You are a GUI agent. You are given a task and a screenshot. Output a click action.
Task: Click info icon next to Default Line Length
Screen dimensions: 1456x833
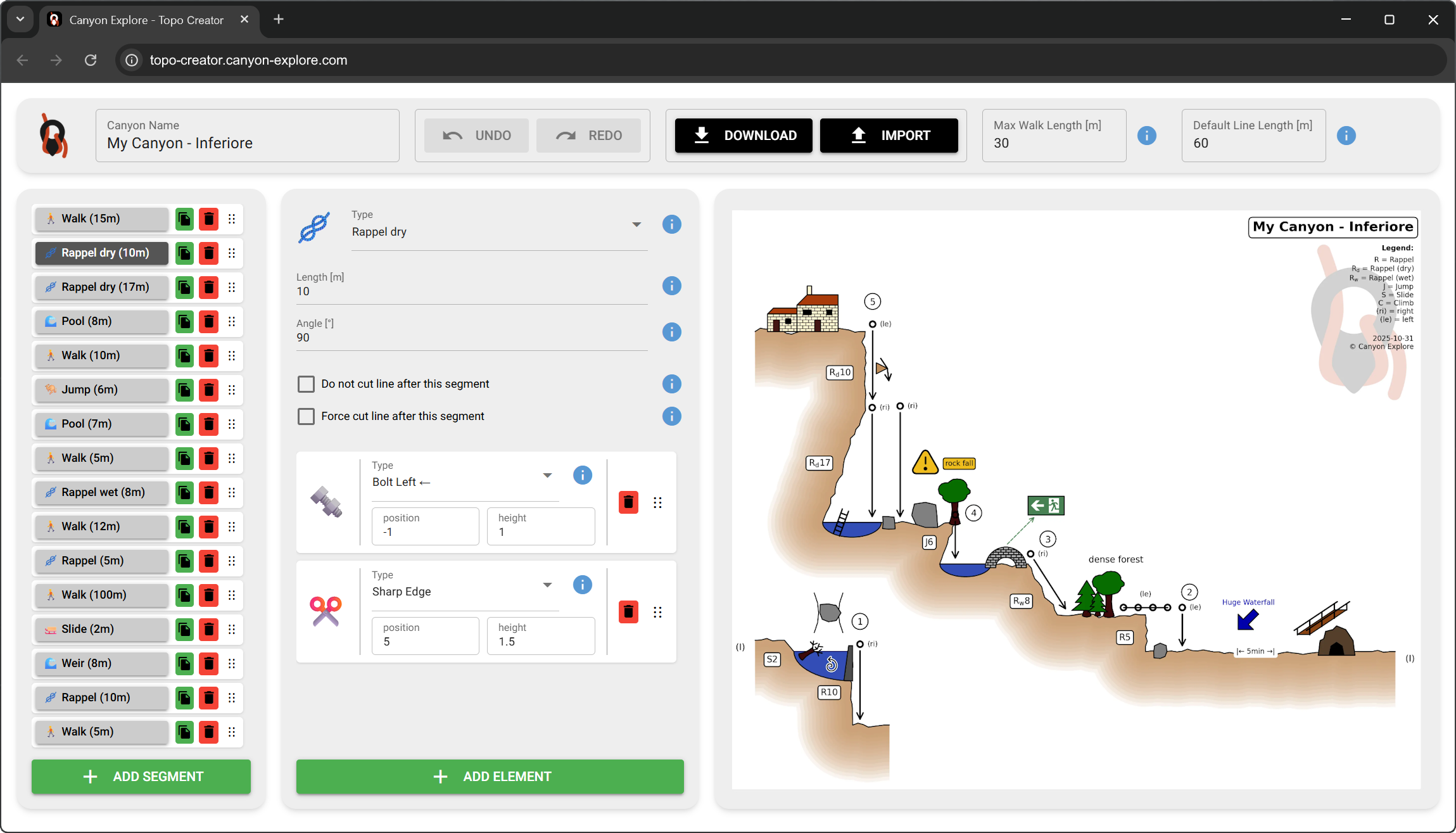(x=1346, y=136)
